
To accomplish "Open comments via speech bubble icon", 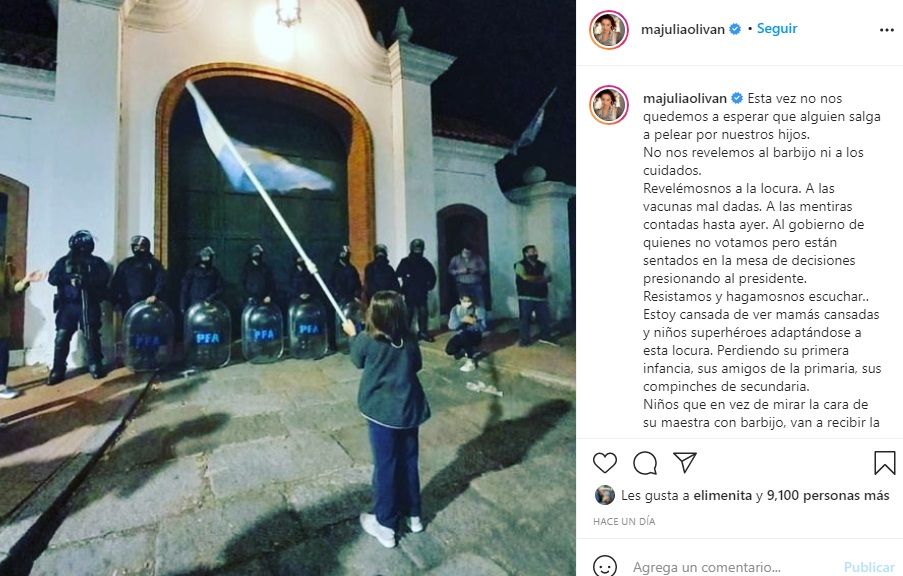I will [645, 463].
